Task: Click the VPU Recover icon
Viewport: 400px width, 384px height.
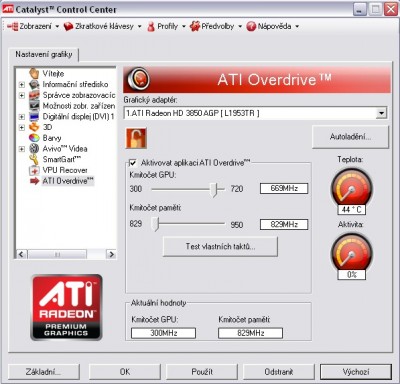Action: [34, 170]
